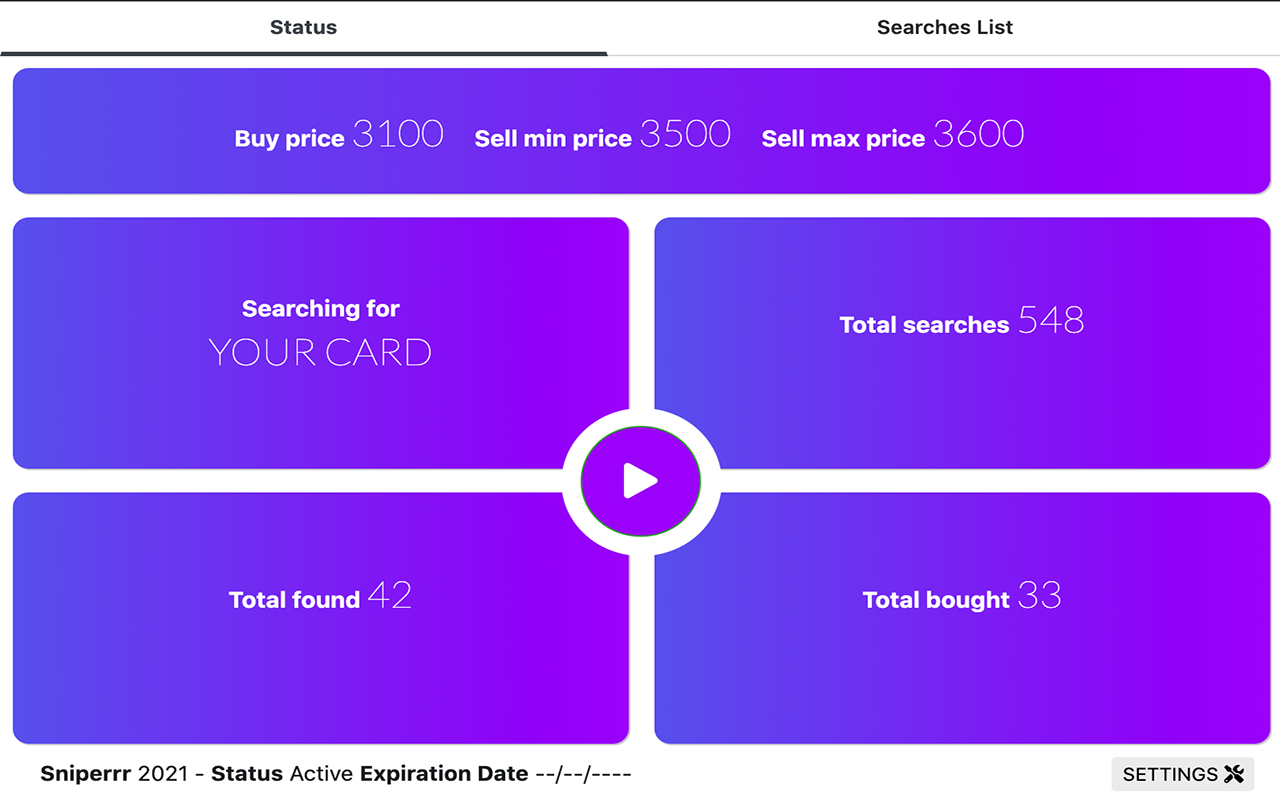Select the Status tab
1280x800 pixels.
point(303,28)
